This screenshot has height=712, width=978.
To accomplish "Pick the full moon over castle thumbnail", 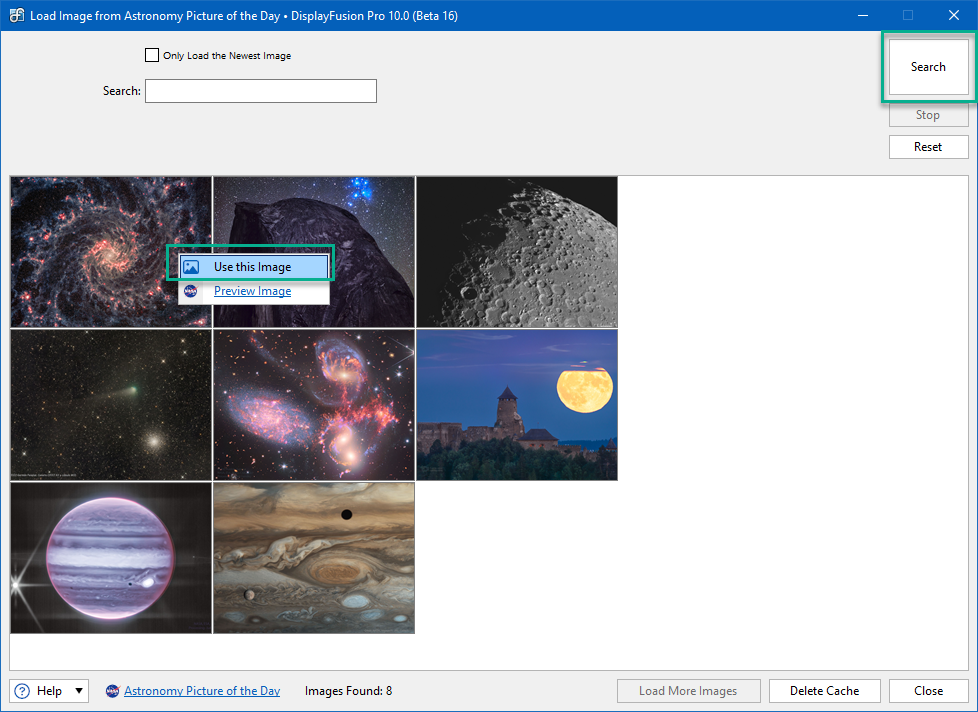I will coord(516,405).
